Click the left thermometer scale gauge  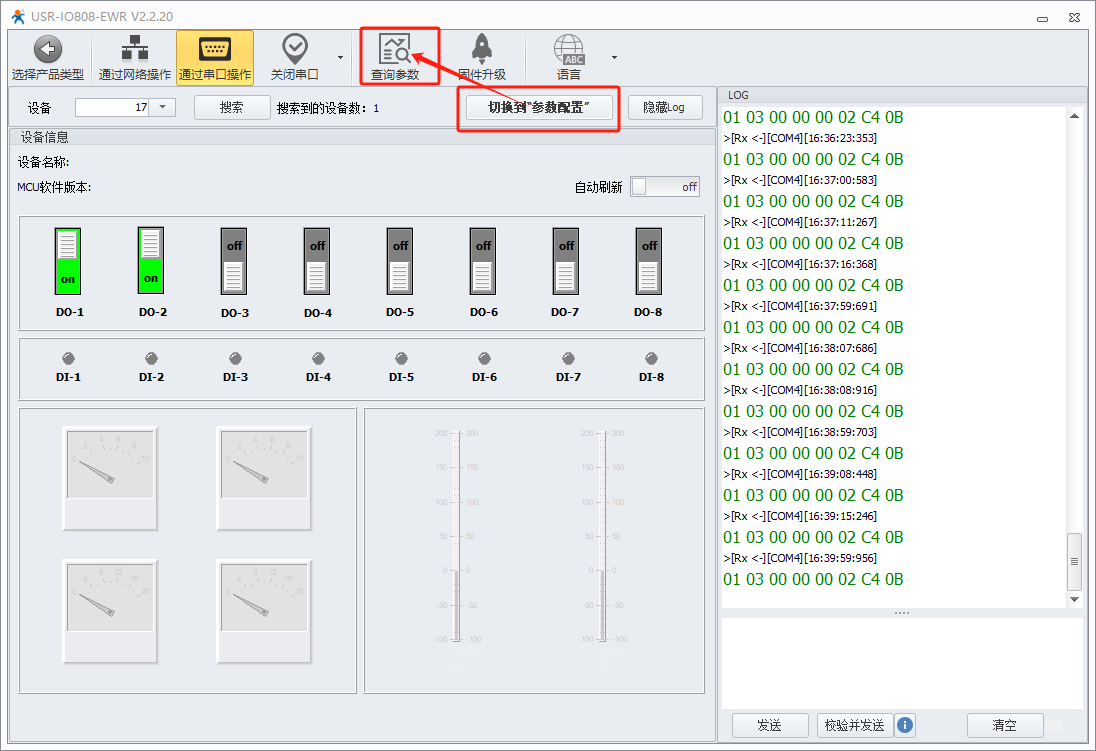pos(457,536)
